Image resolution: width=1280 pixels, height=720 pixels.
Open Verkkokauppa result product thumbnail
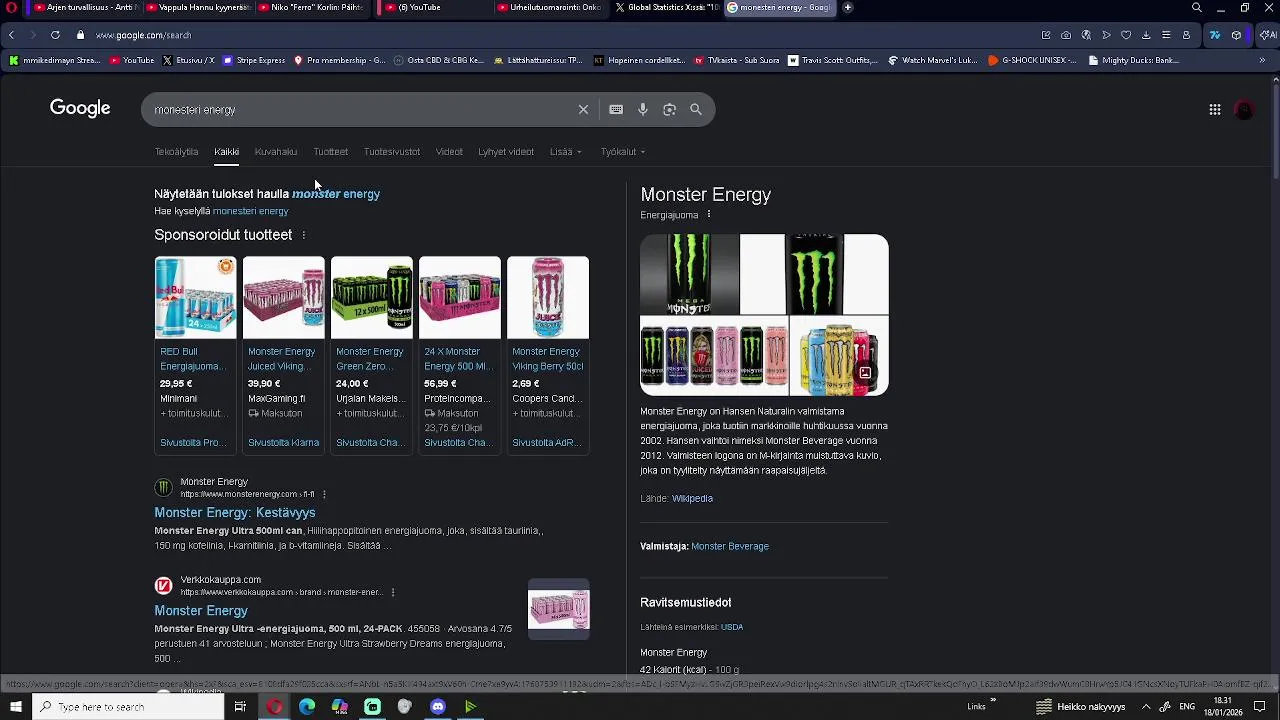(559, 610)
